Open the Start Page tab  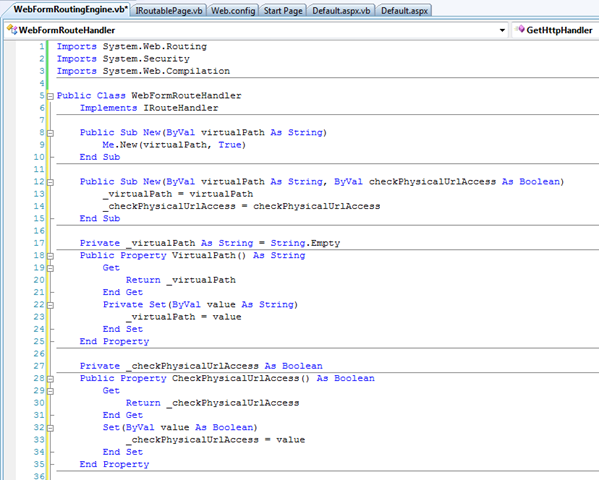point(283,11)
